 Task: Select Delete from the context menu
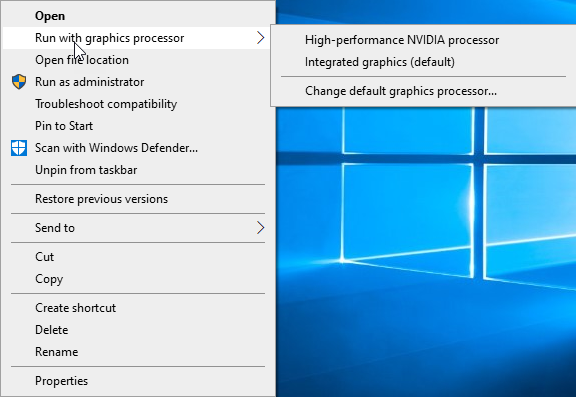(x=138, y=330)
